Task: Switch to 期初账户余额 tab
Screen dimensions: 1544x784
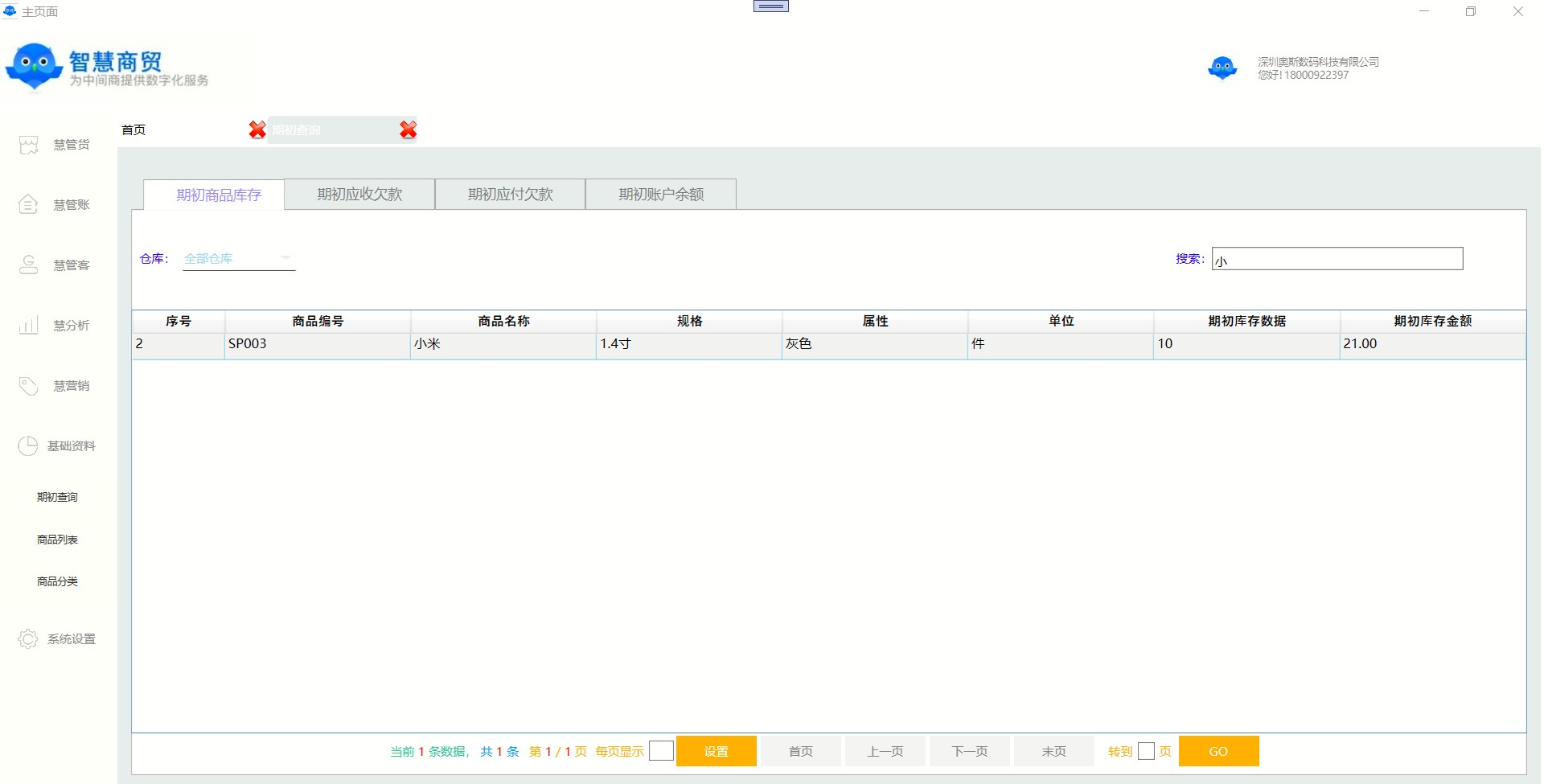Action: (661, 194)
